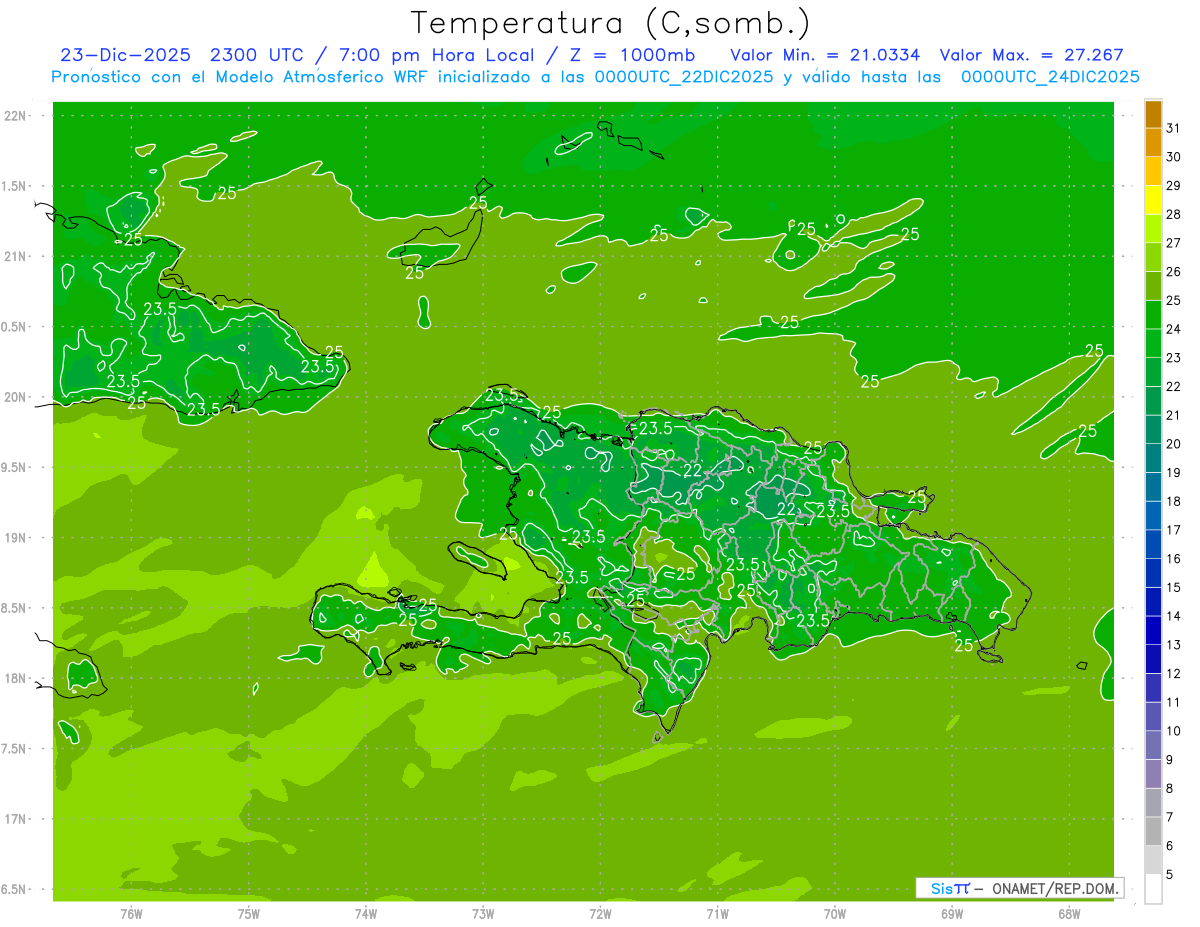Click the date text '23-Dic-2025'
The image size is (1200, 927).
click(125, 55)
